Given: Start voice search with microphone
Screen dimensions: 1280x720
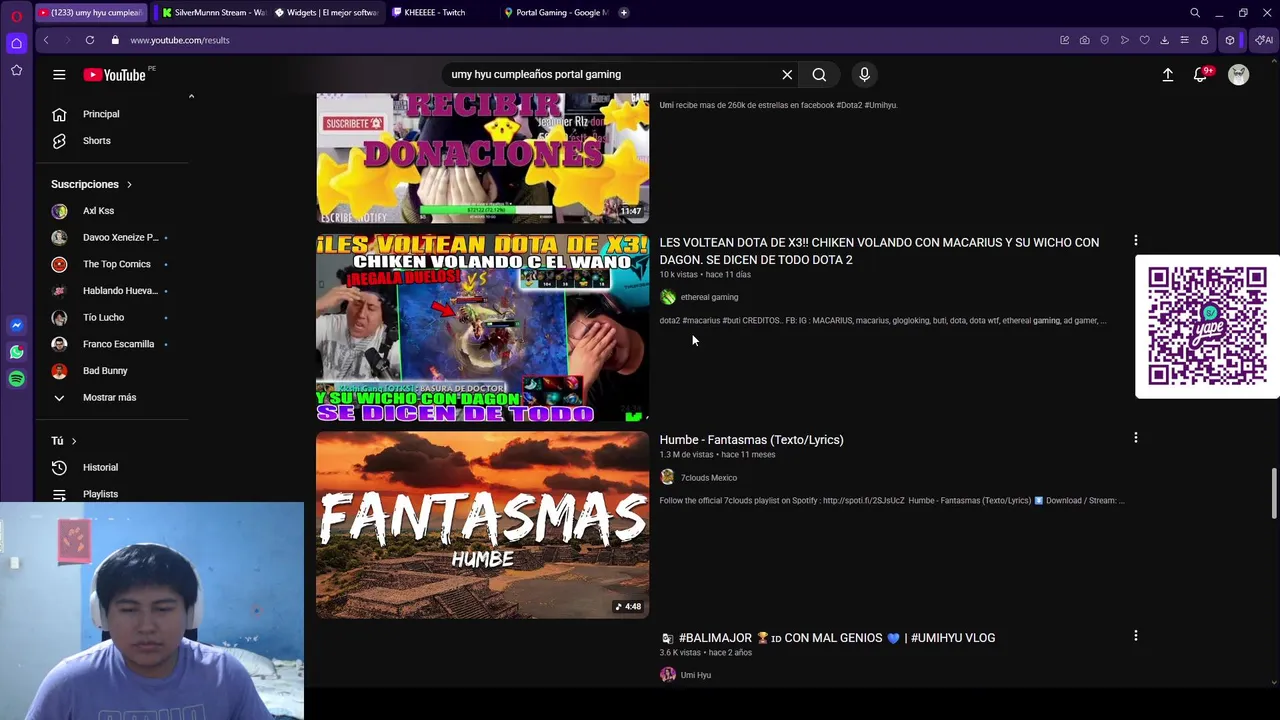Looking at the screenshot, I should coord(865,74).
